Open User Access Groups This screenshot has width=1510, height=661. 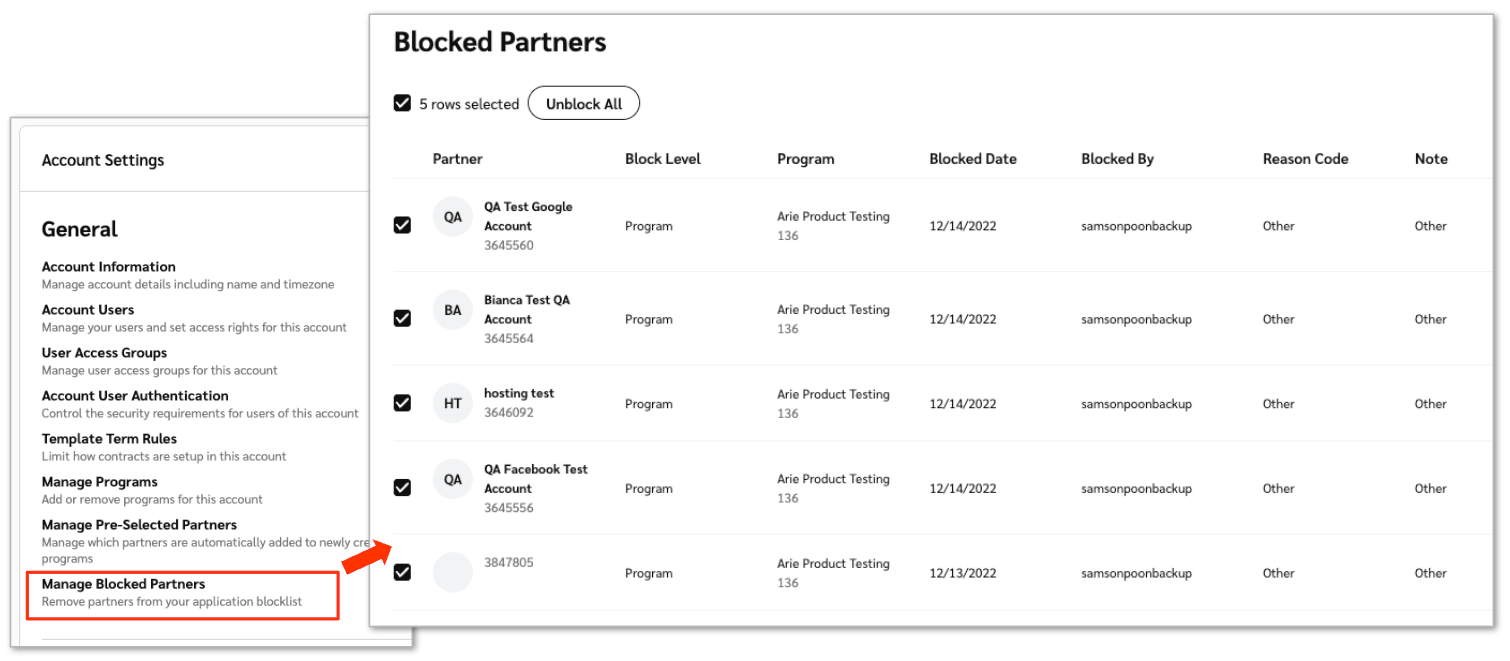pyautogui.click(x=104, y=353)
